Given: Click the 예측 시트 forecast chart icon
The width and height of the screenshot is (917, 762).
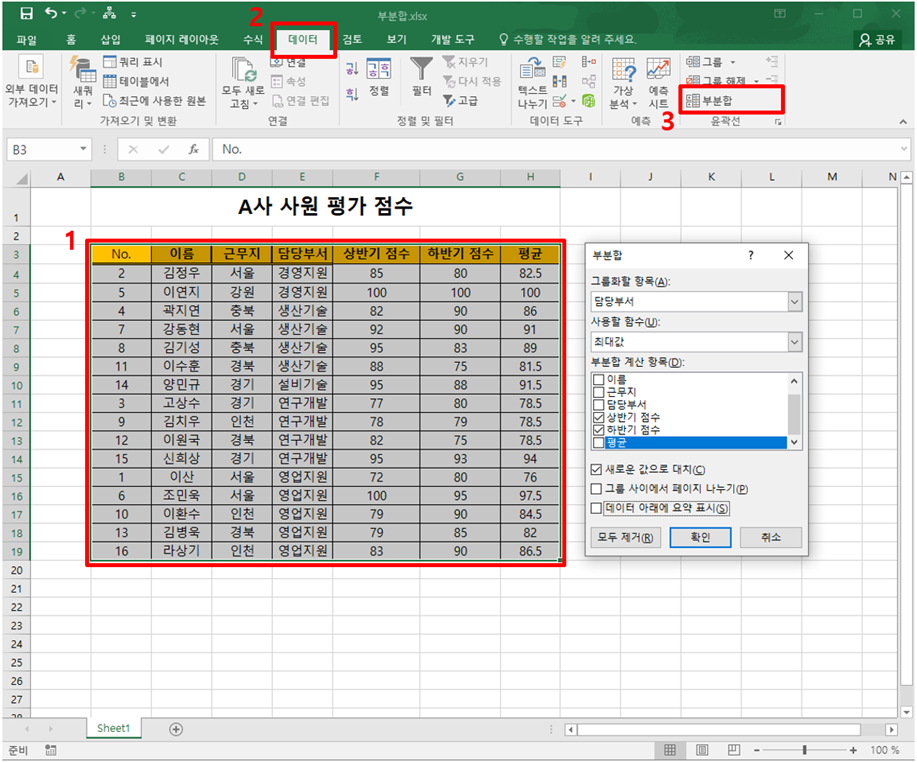Looking at the screenshot, I should [659, 70].
